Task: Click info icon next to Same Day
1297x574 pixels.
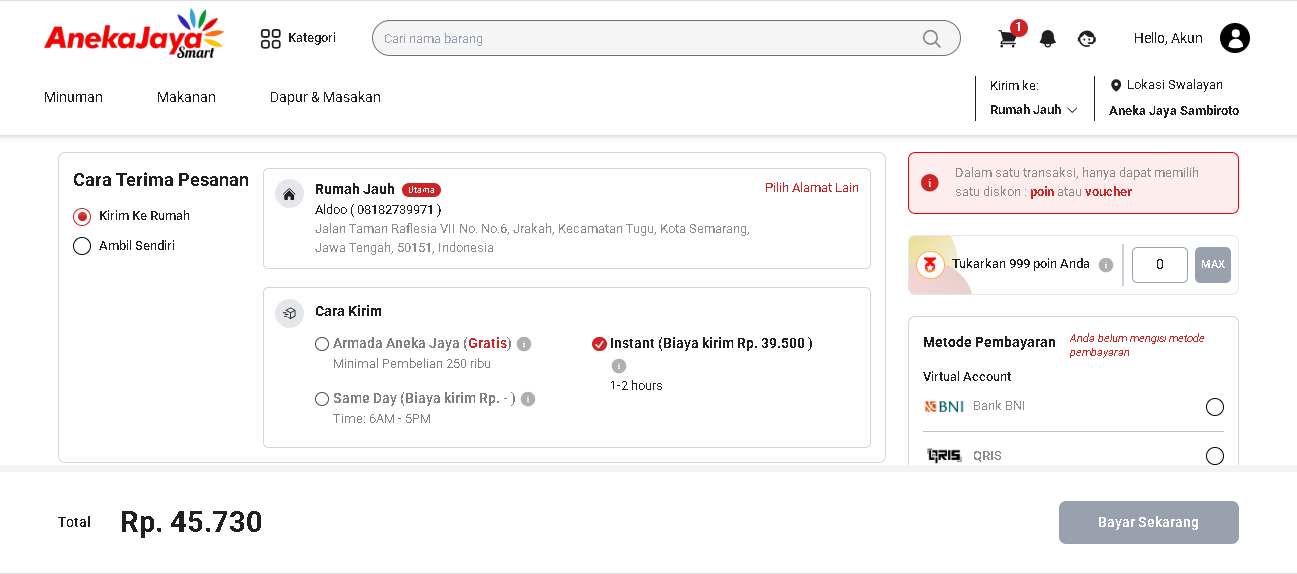Action: (528, 399)
